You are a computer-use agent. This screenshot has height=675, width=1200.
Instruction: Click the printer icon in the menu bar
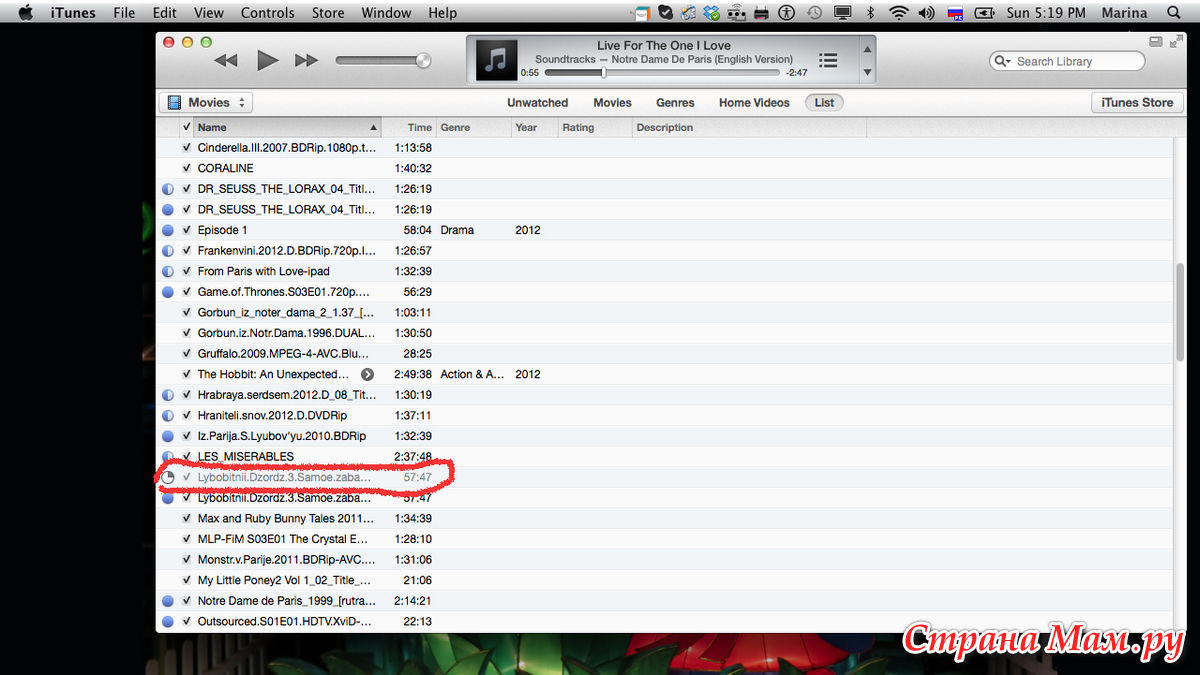(761, 13)
